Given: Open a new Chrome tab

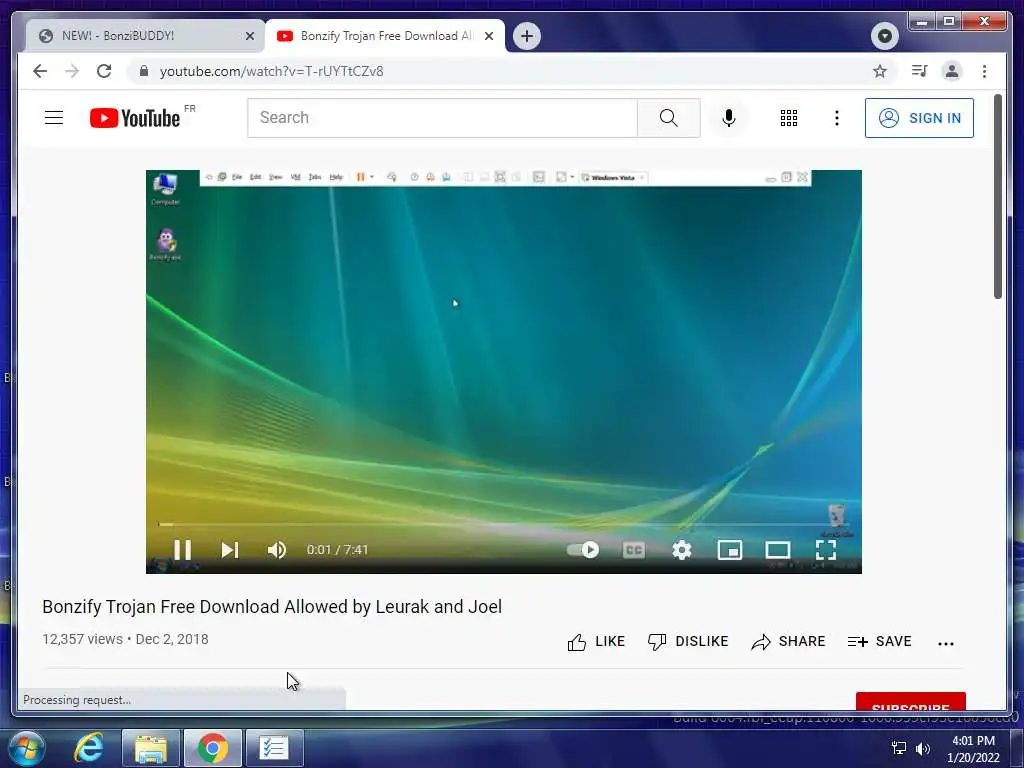Looking at the screenshot, I should click(527, 36).
